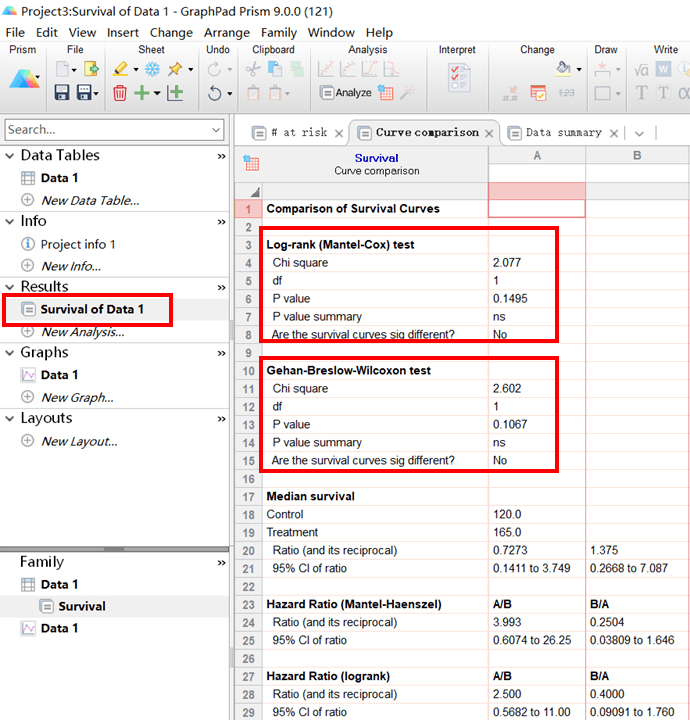Viewport: 690px width, 720px height.
Task: Click the New Analysis link
Action: 82,332
